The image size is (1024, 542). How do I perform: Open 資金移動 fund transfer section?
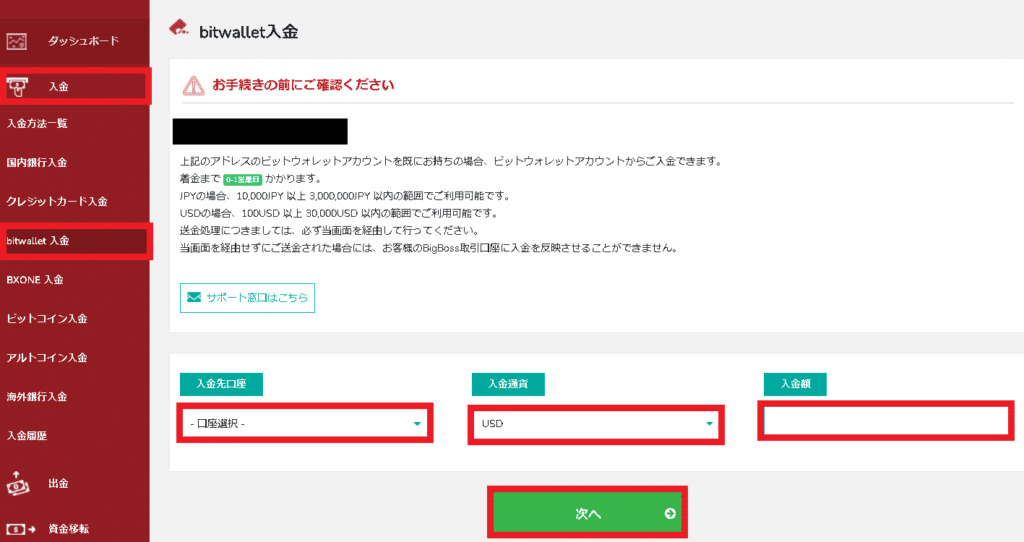[x=69, y=529]
